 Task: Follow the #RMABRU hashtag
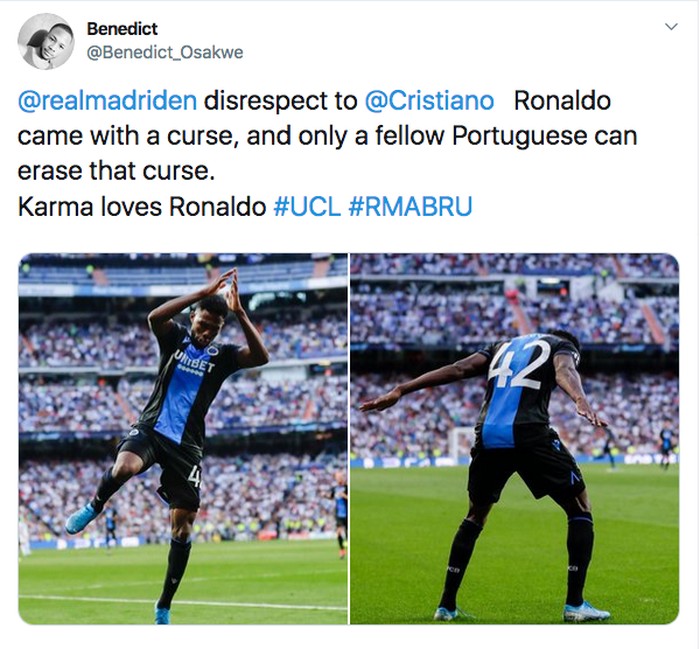410,207
